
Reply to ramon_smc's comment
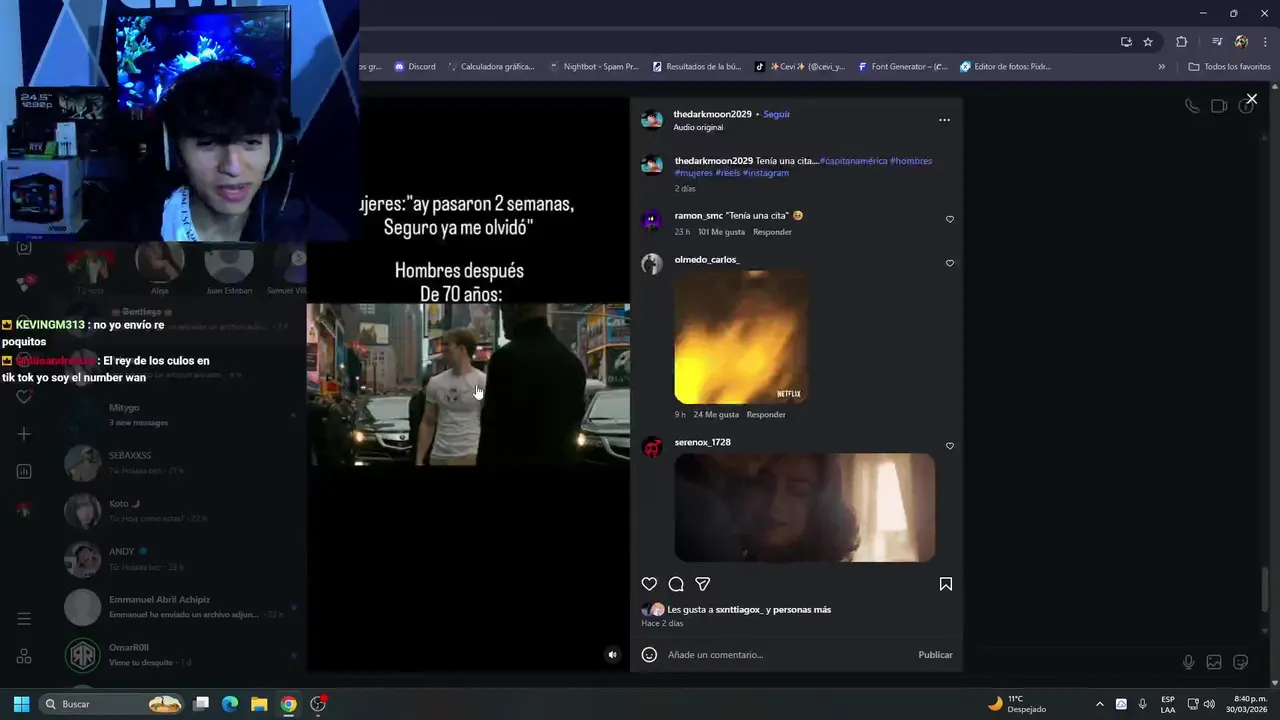772,232
